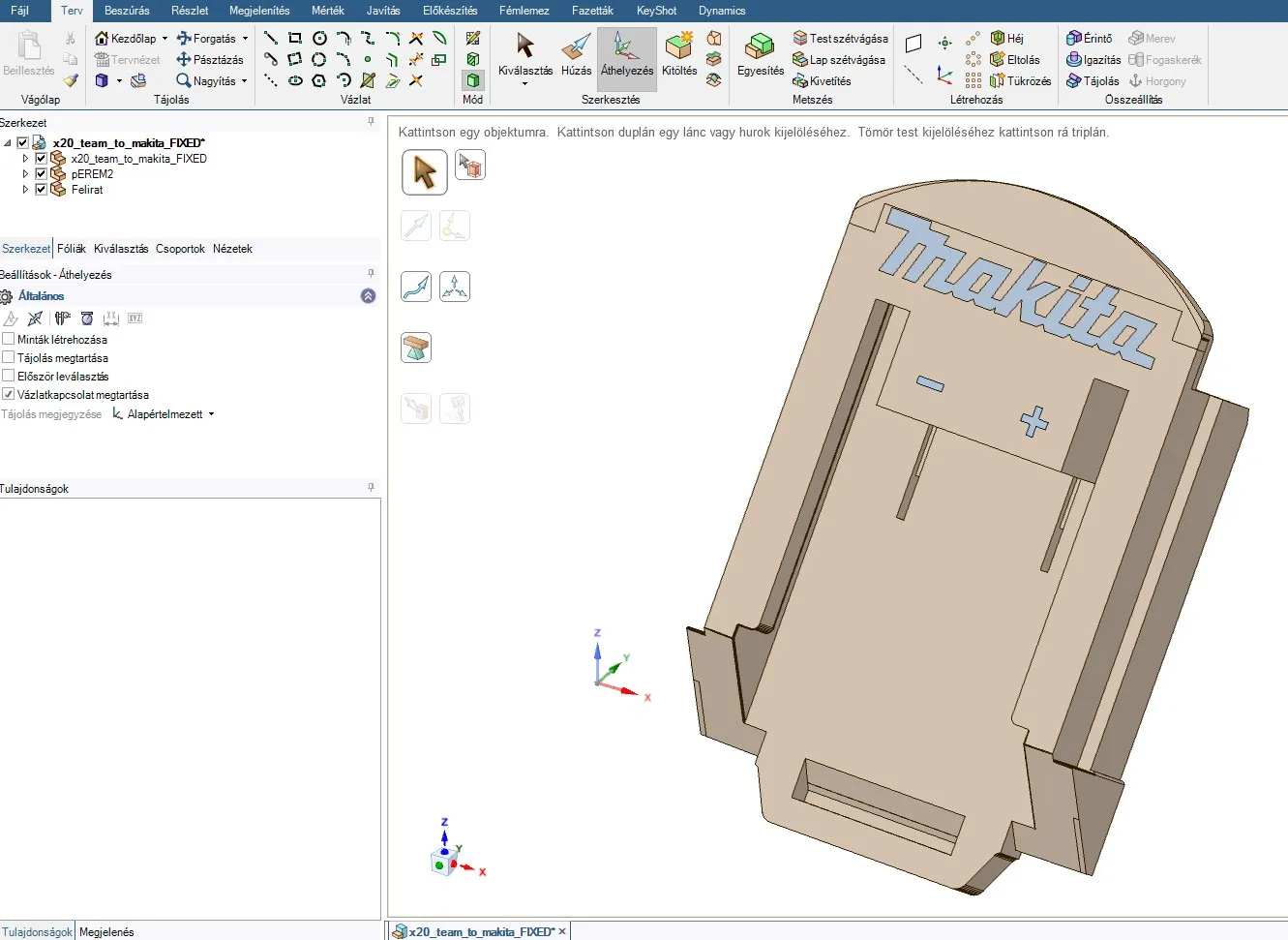Screen dimensions: 1288x940
Task: Click the Select tool guide arrow in viewport
Action: [425, 172]
